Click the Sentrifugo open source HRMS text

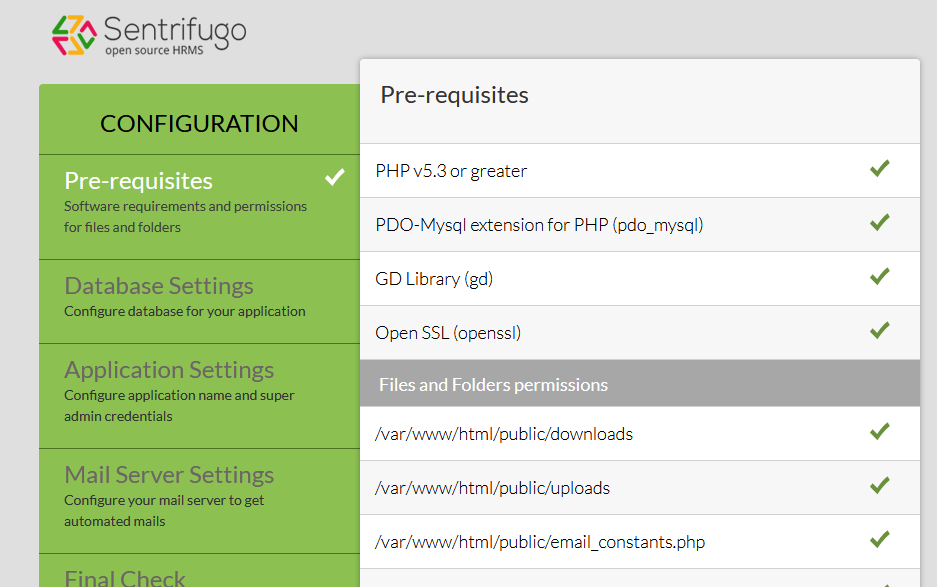pyautogui.click(x=175, y=35)
